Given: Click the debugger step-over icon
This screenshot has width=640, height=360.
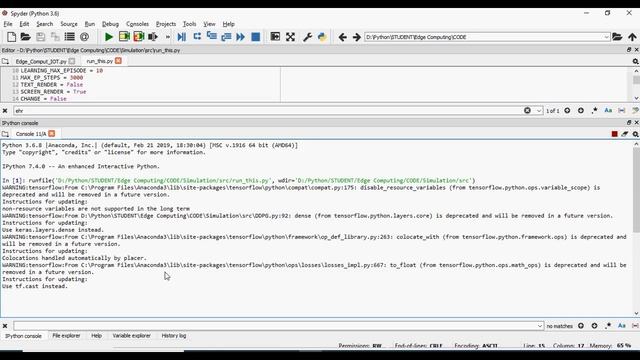Looking at the screenshot, I should pyautogui.click(x=197, y=37).
